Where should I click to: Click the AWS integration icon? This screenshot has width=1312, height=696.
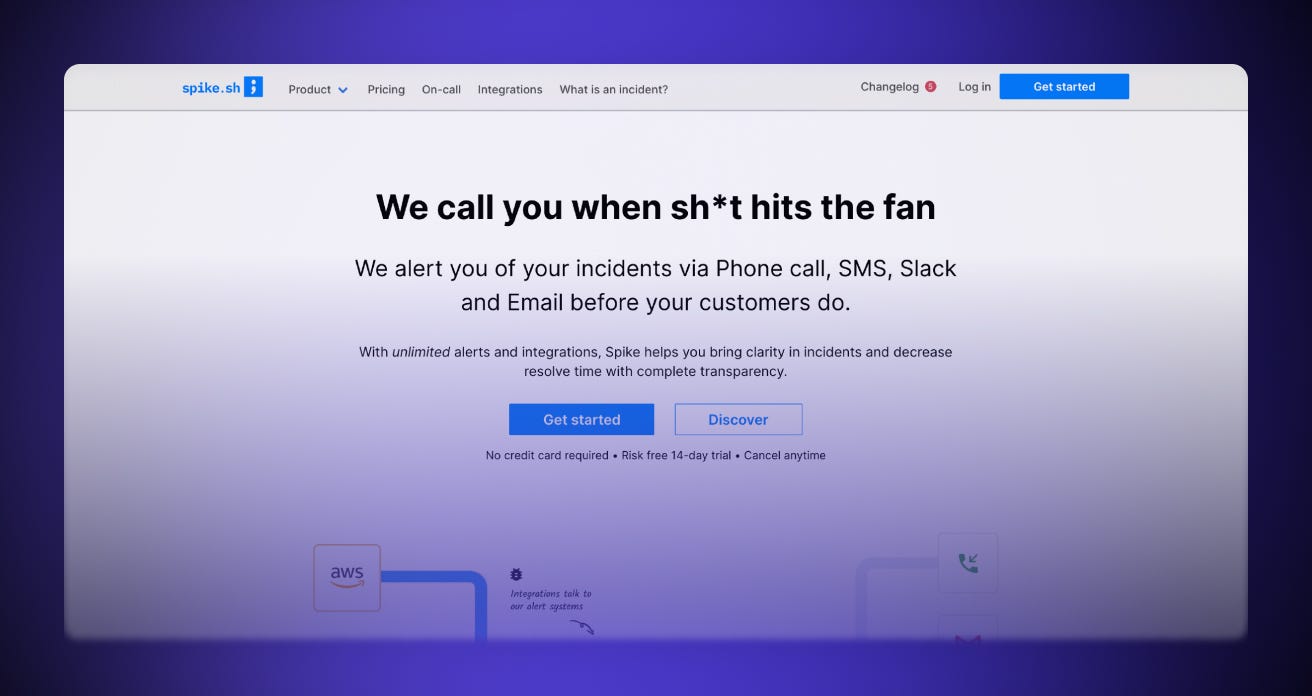[347, 577]
